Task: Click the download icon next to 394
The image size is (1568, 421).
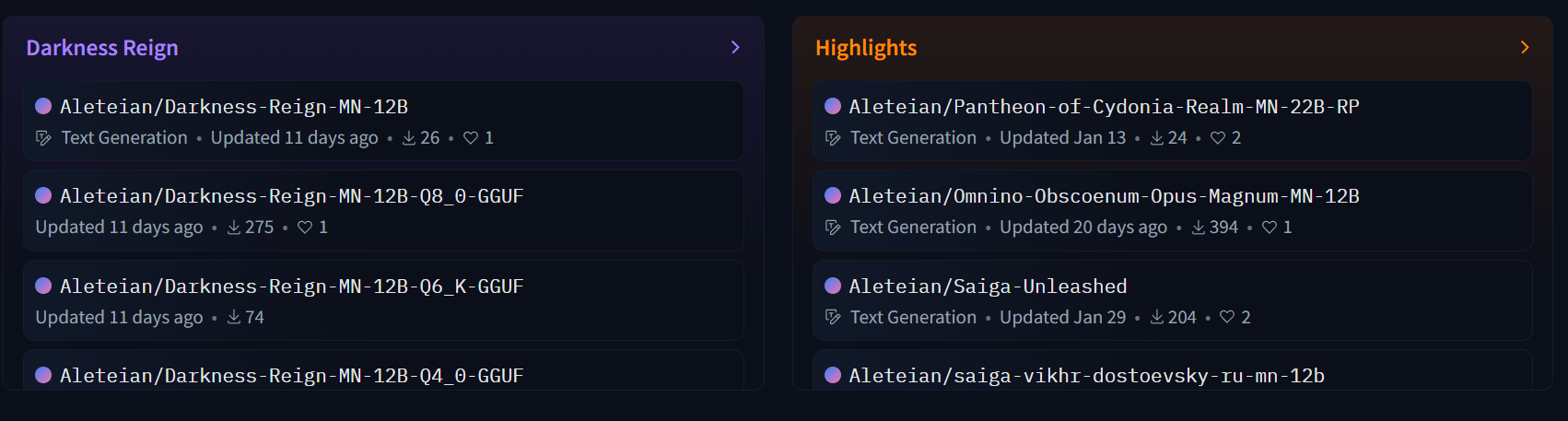Action: click(1199, 228)
